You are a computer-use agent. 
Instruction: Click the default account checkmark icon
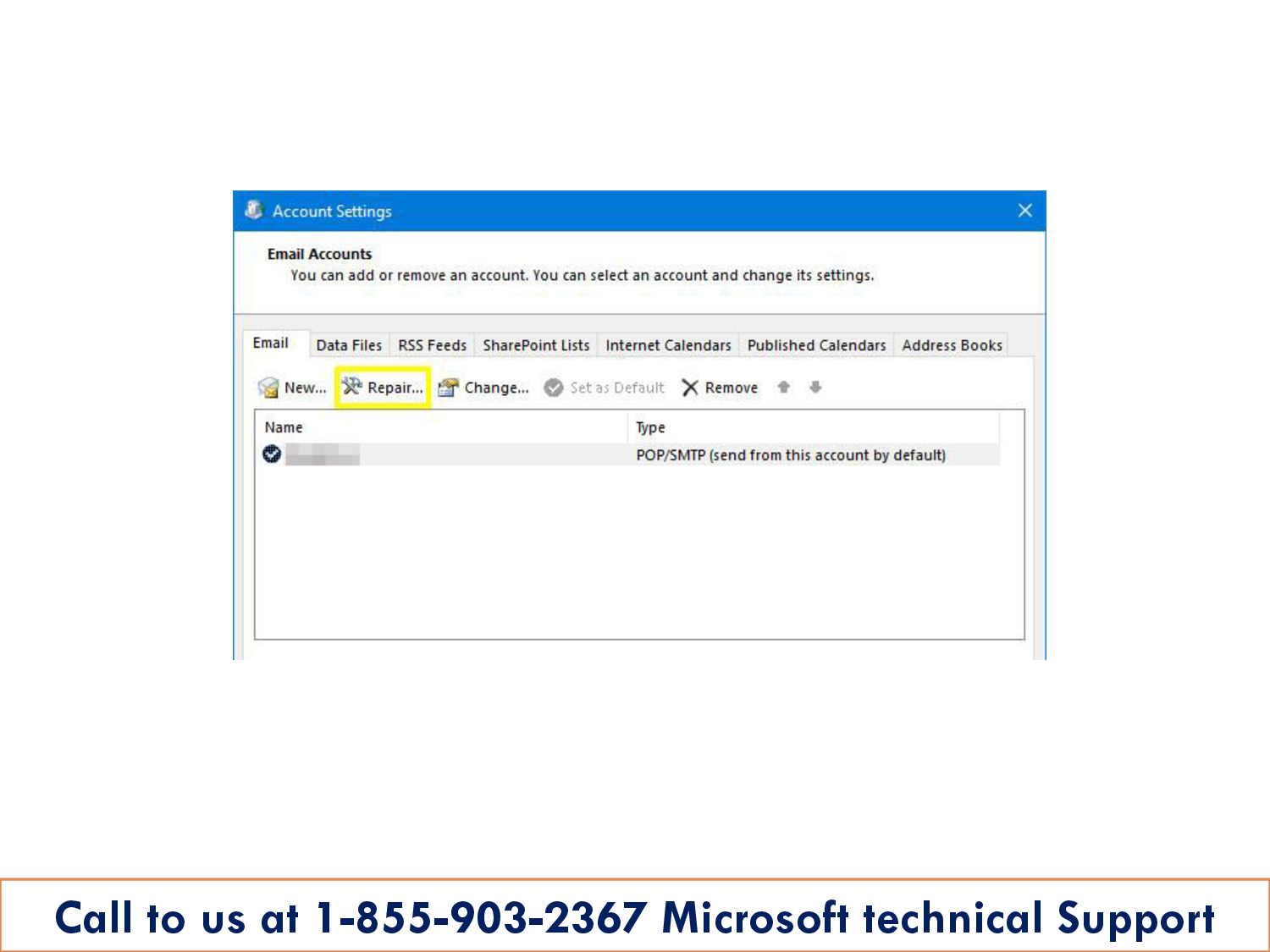pyautogui.click(x=272, y=454)
